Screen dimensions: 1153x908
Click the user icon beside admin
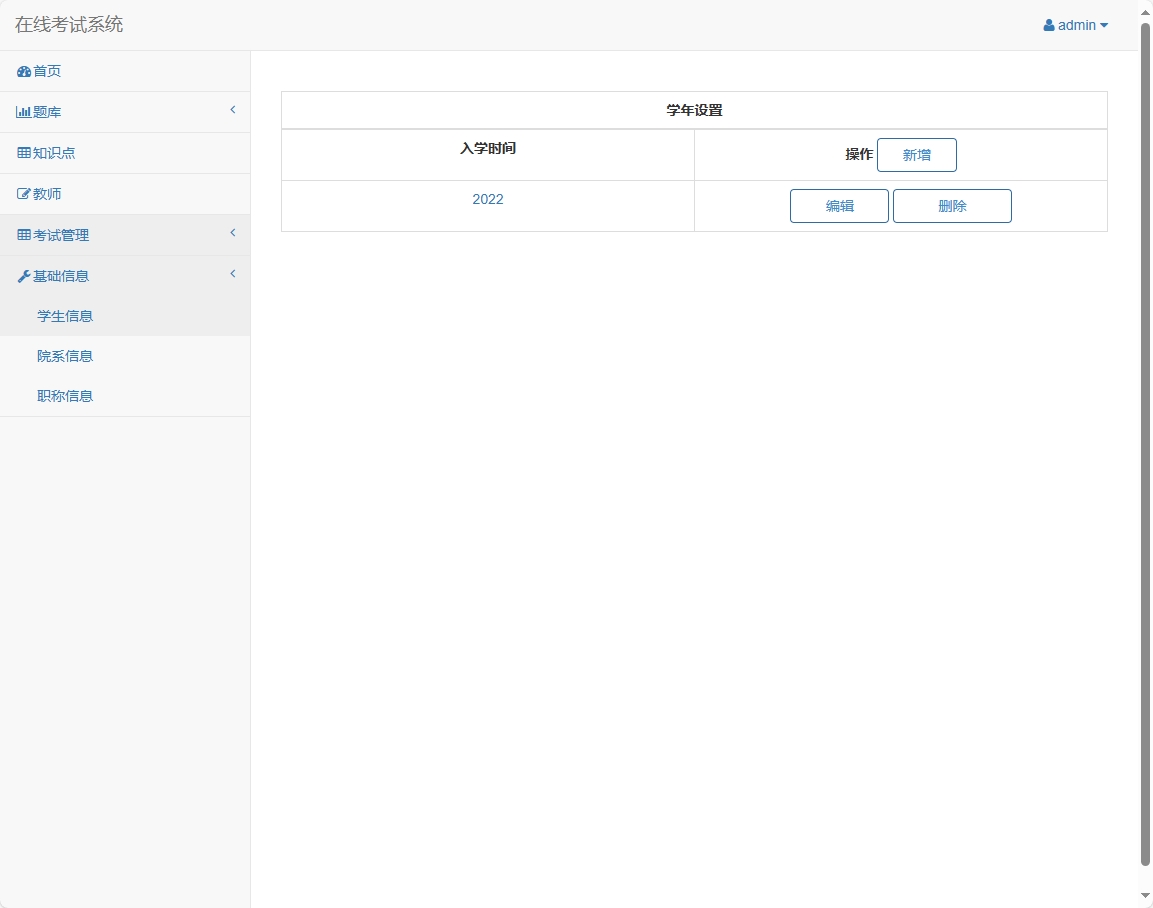coord(1049,26)
